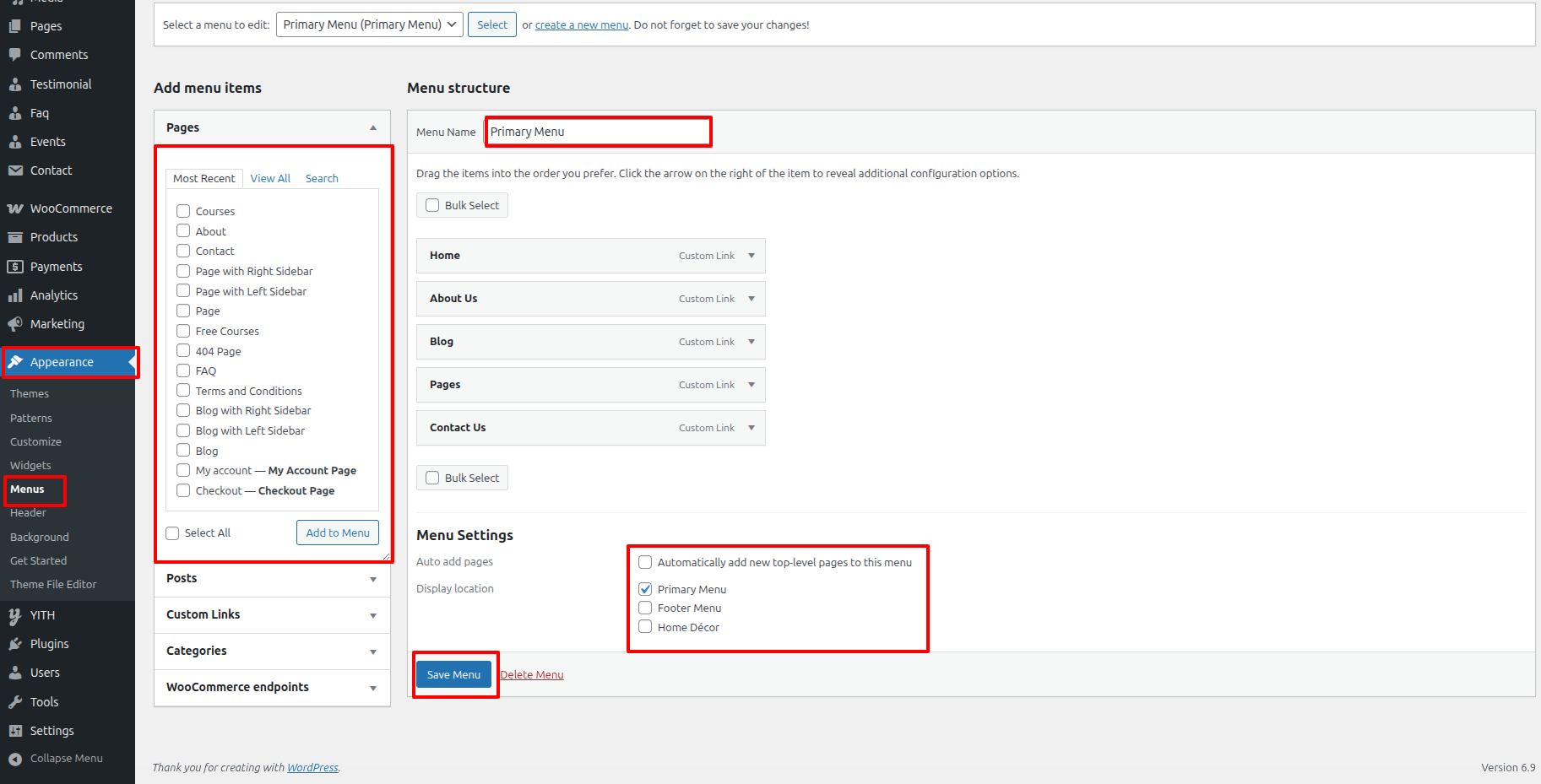Tick the Select All checkbox

(172, 533)
